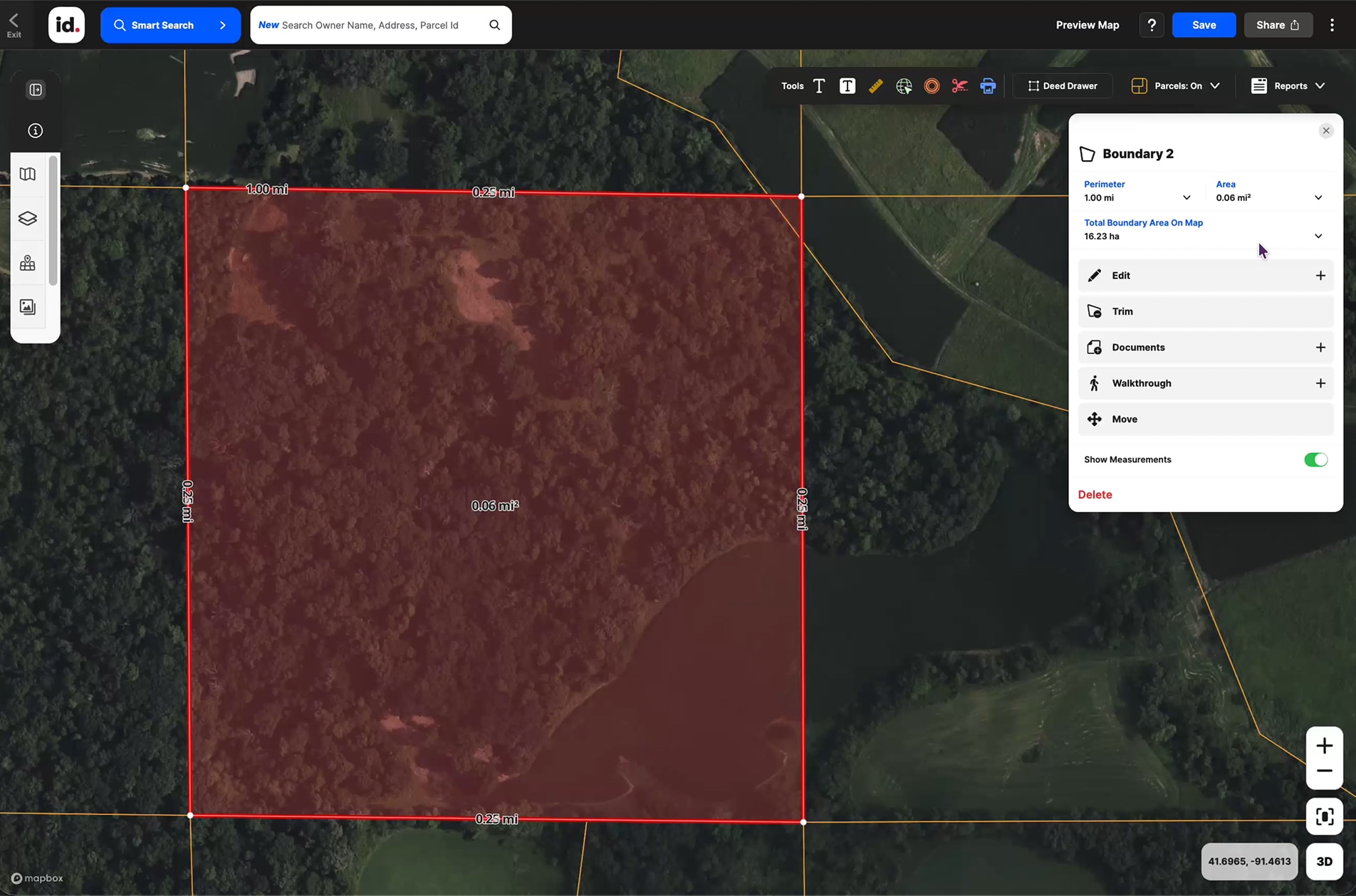This screenshot has width=1356, height=896.
Task: Expand Total Boundary Area On Map options
Action: click(1318, 236)
